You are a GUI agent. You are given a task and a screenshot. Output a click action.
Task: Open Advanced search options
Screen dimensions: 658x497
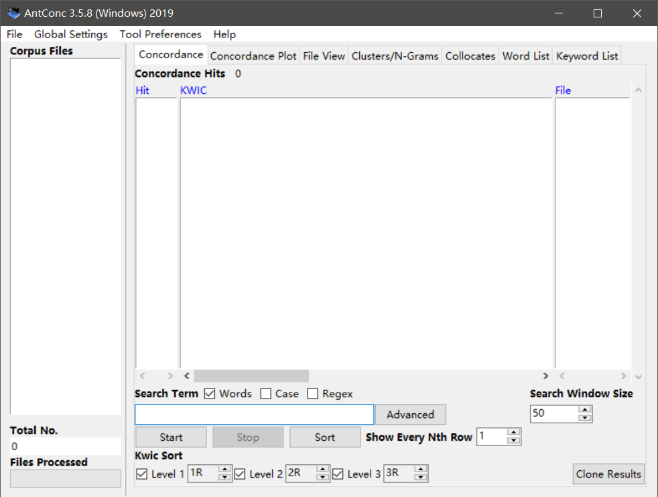(x=410, y=415)
